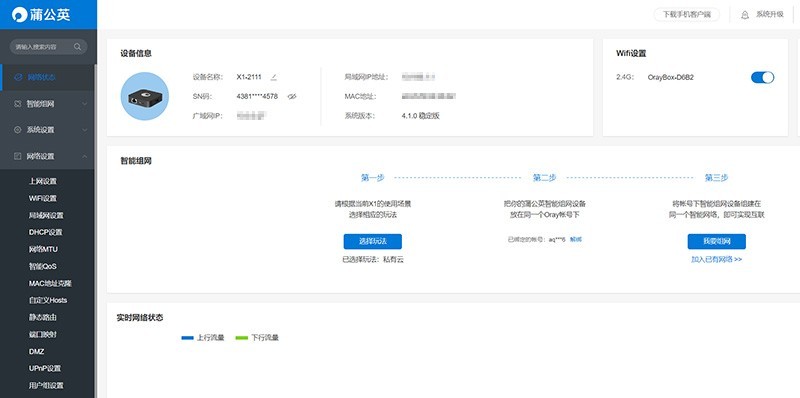
Task: Click the 下载手机客户端 button
Action: 687,15
